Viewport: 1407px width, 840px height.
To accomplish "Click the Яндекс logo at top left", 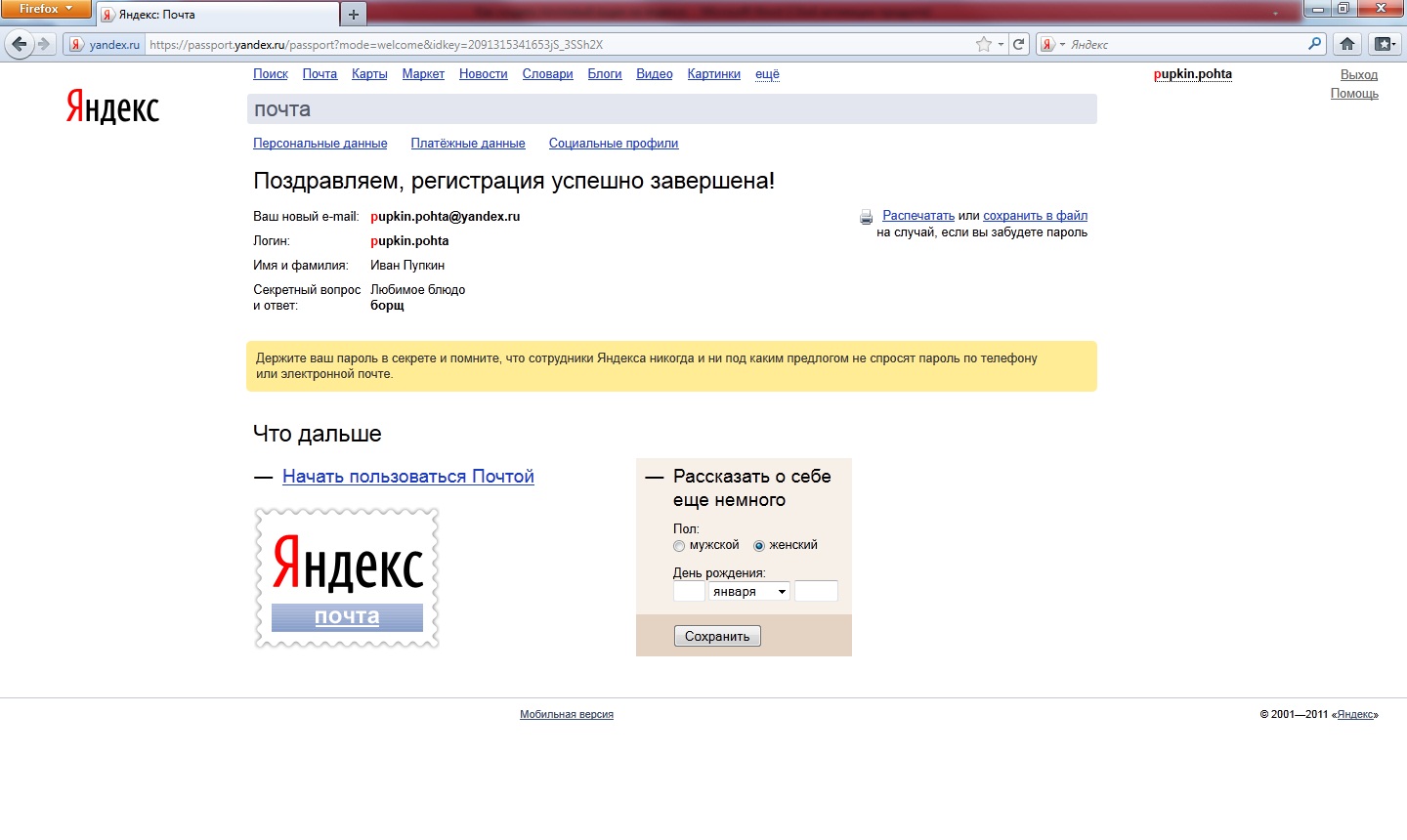I will point(112,106).
